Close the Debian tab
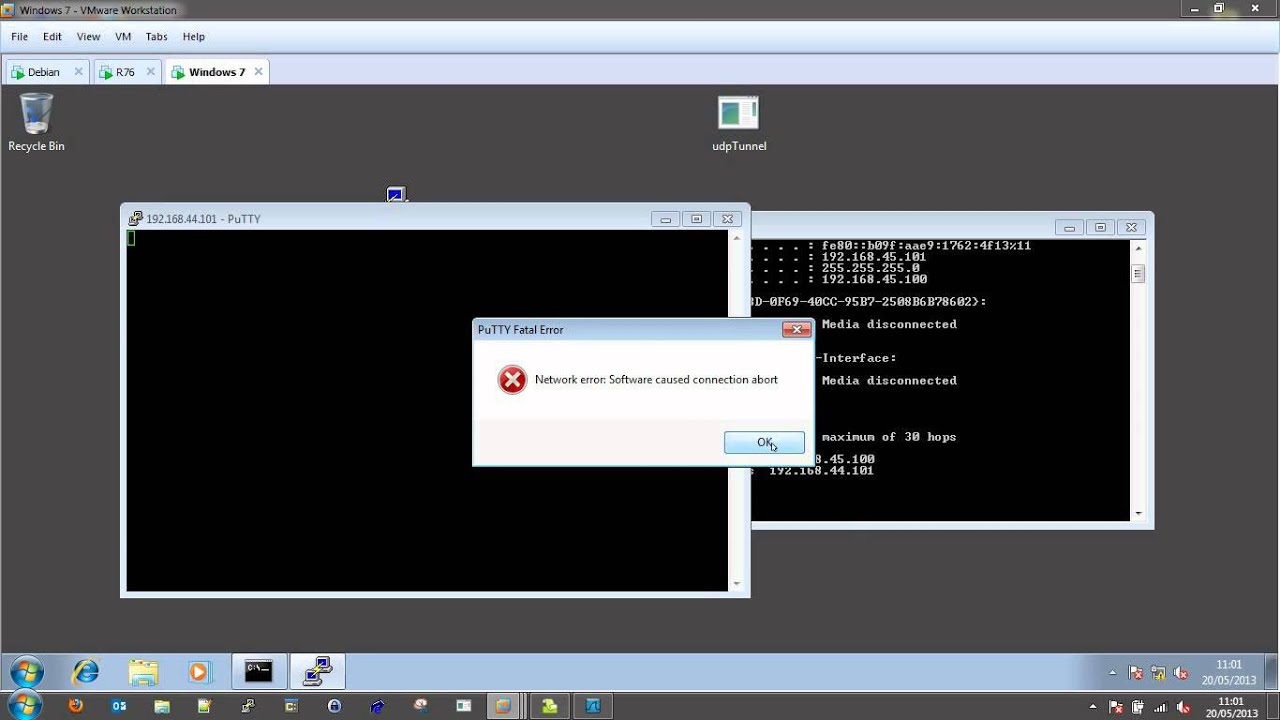Image resolution: width=1280 pixels, height=720 pixels. (x=78, y=72)
